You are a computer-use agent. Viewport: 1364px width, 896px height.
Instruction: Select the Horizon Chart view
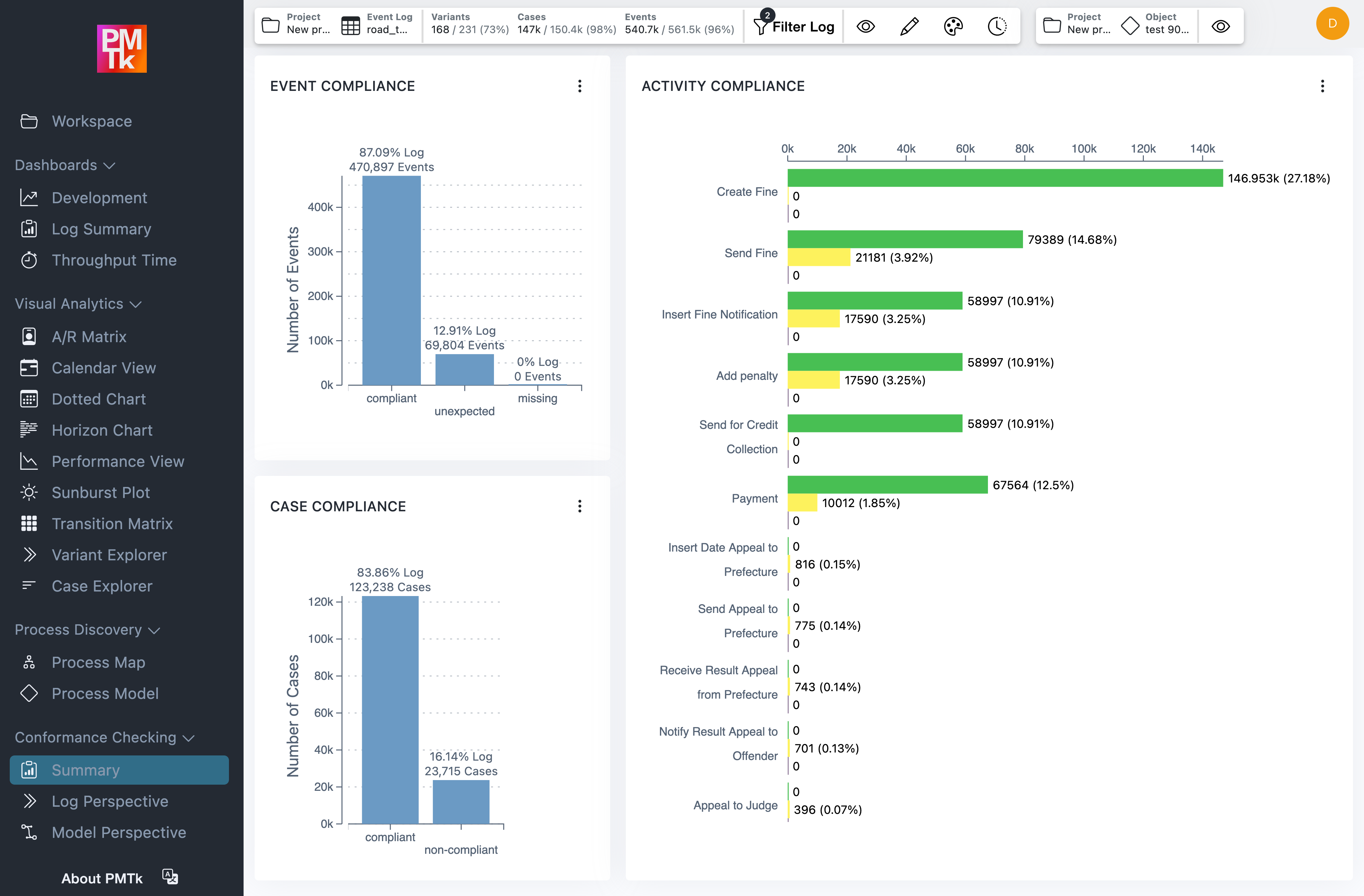(101, 430)
